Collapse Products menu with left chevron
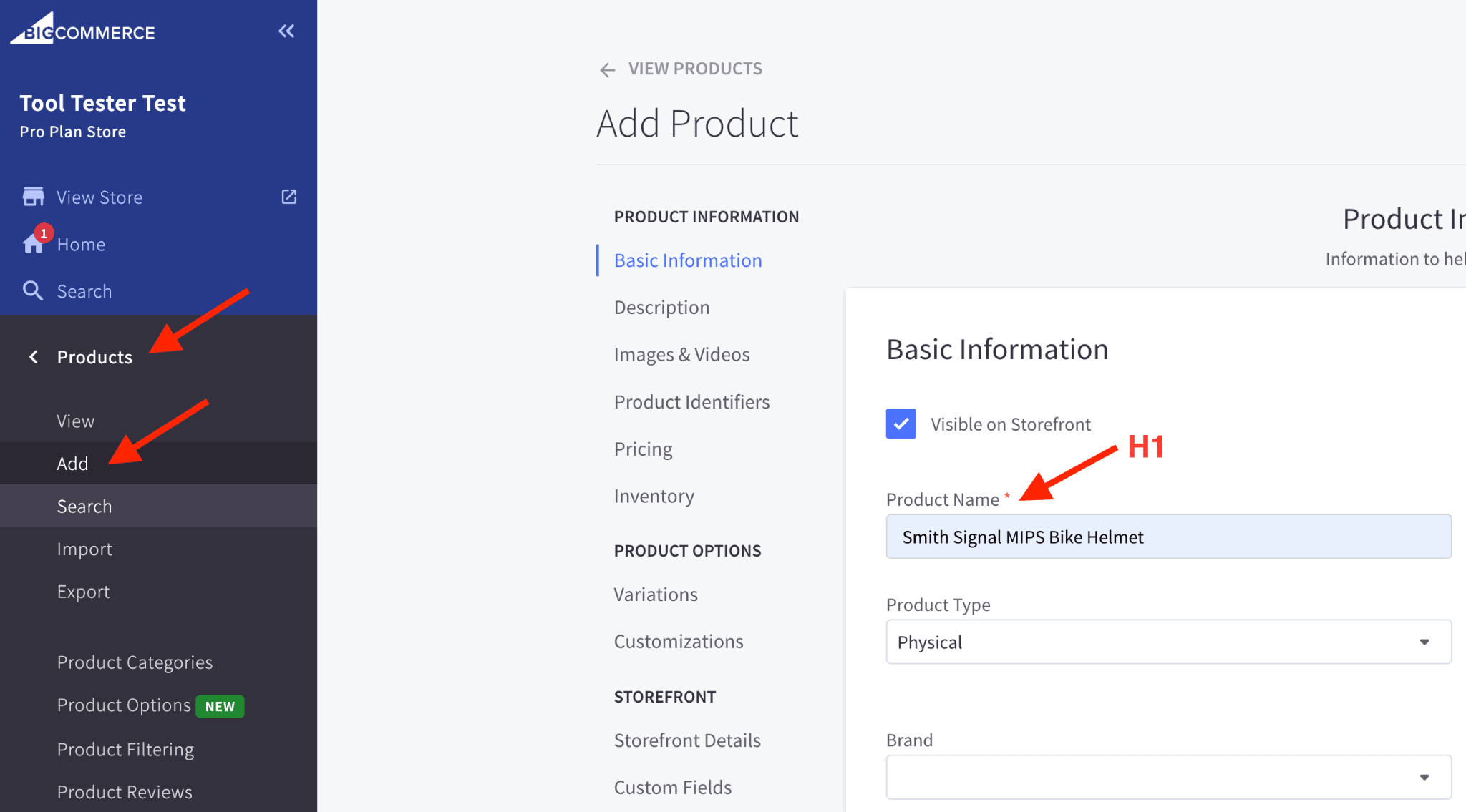Viewport: 1466px width, 812px height. click(33, 357)
